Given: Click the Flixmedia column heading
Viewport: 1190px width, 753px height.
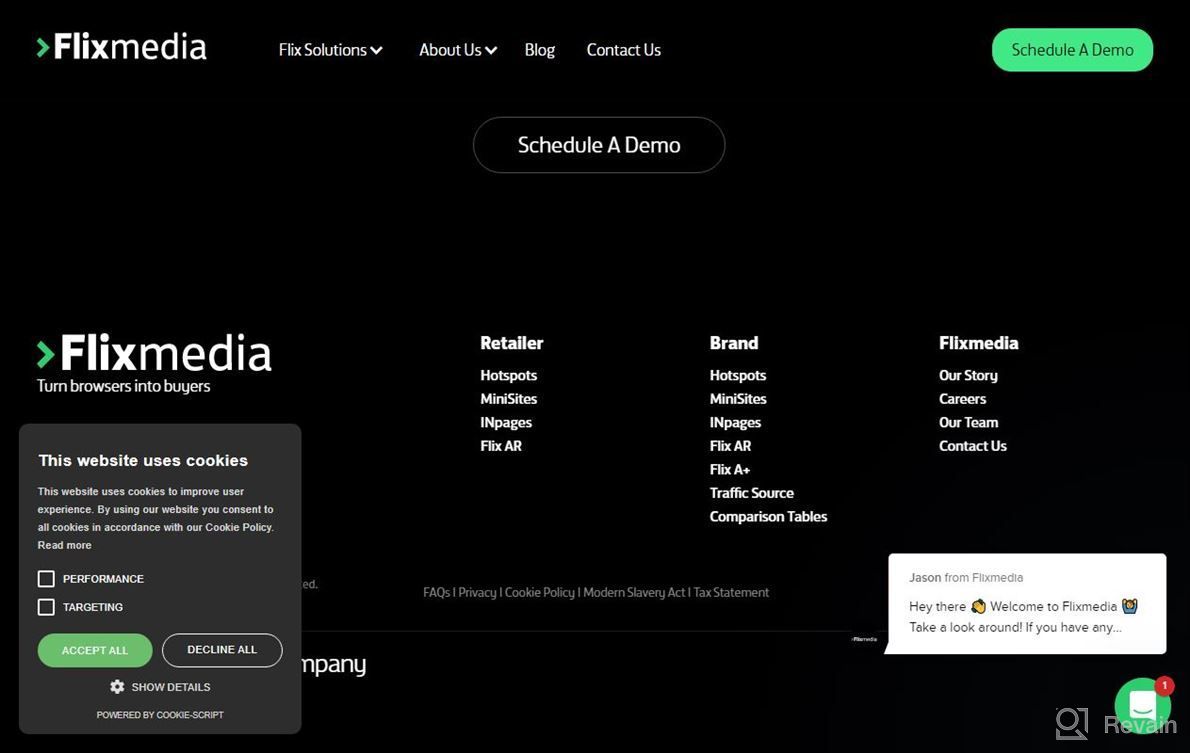Looking at the screenshot, I should click(978, 343).
